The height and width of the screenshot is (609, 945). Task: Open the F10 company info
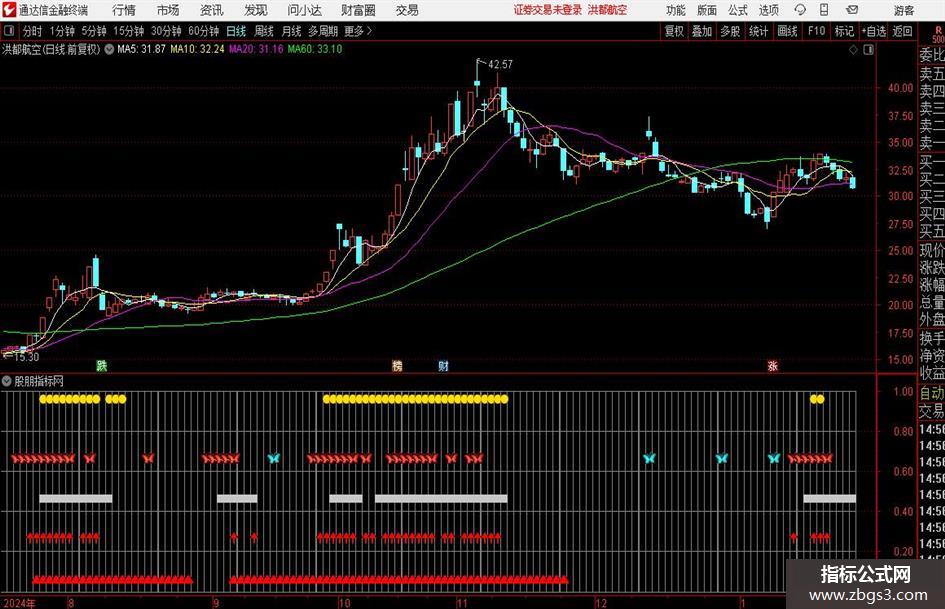click(x=817, y=31)
